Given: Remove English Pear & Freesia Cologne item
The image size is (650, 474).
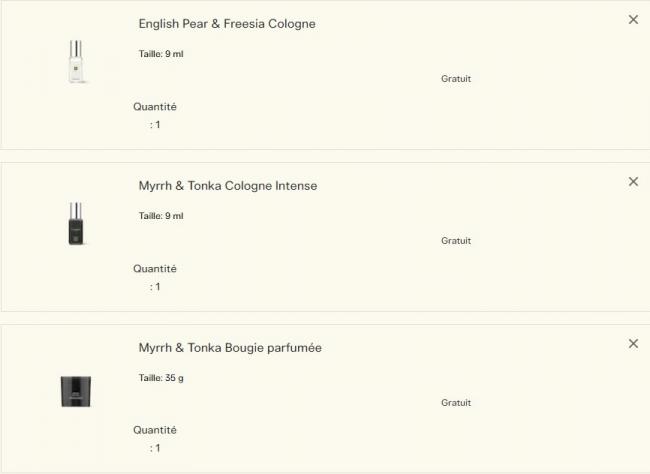Looking at the screenshot, I should [633, 20].
